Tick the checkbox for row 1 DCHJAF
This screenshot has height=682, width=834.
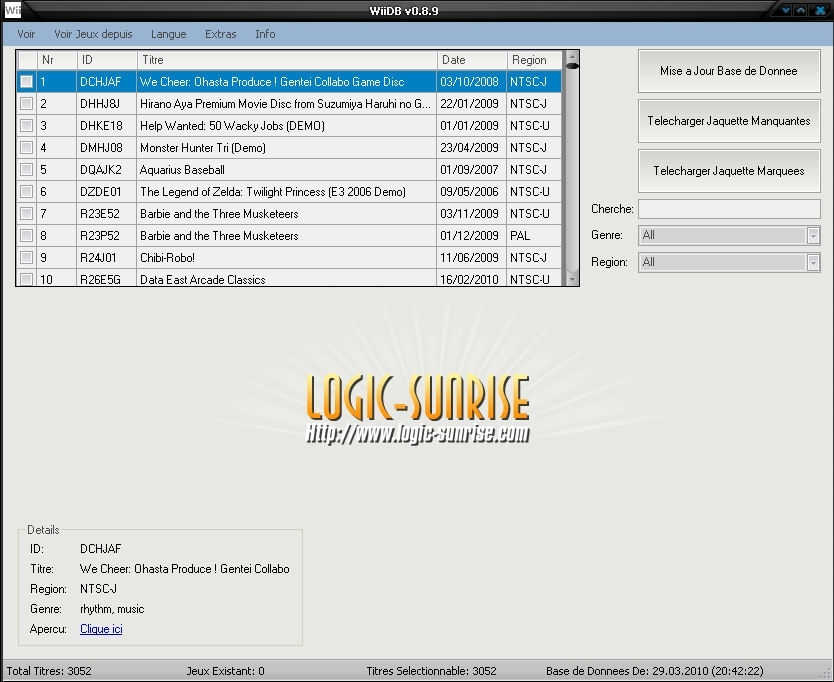(x=26, y=81)
